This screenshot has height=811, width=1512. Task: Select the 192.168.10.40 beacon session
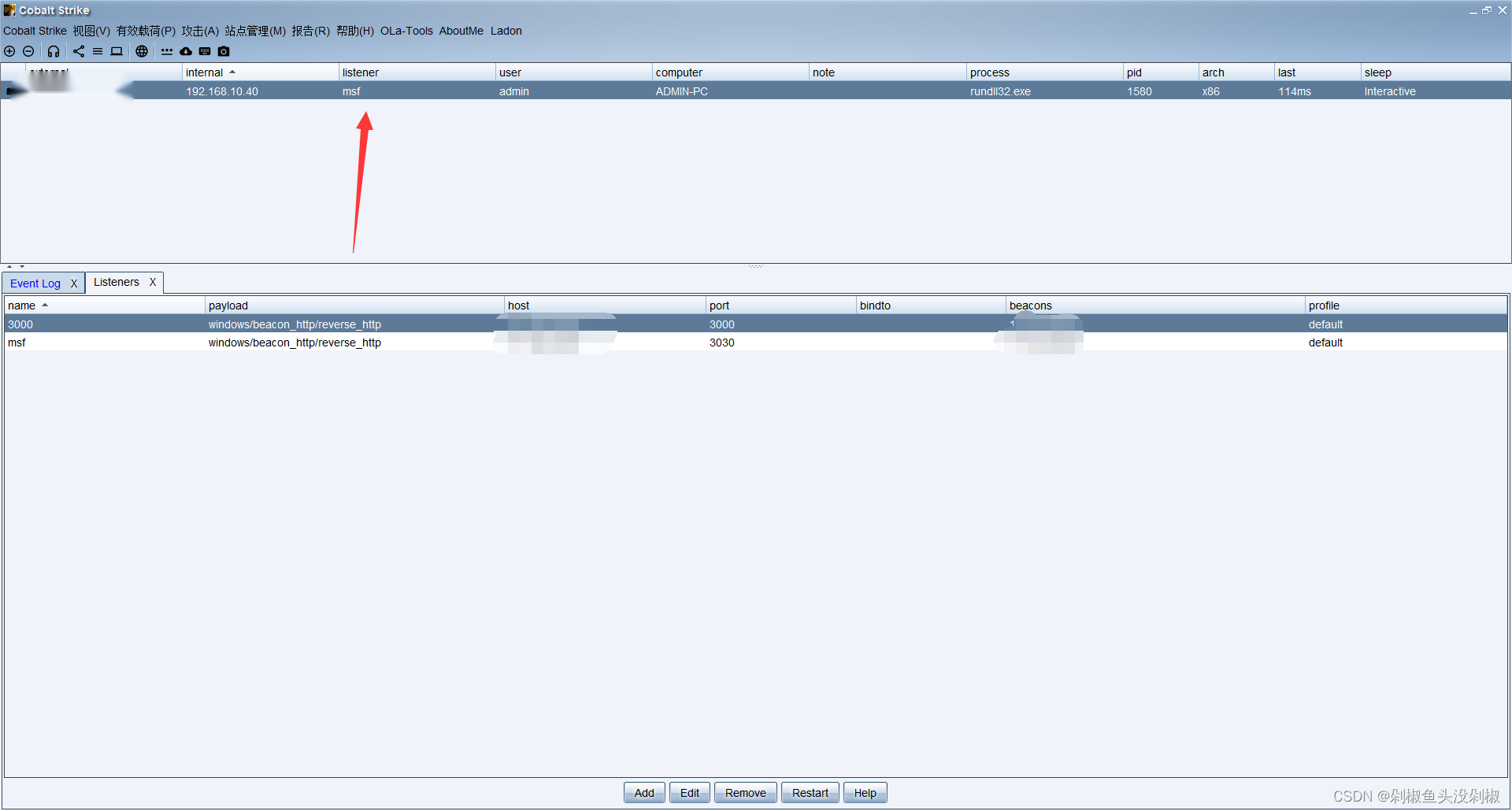pos(755,91)
